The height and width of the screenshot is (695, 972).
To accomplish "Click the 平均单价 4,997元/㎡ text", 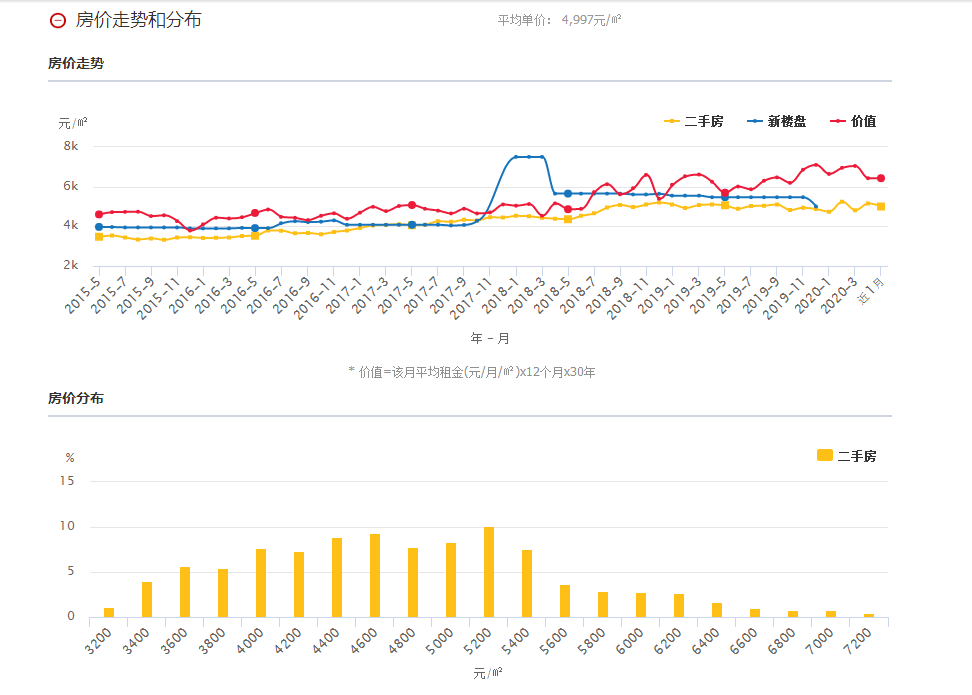I will point(559,20).
